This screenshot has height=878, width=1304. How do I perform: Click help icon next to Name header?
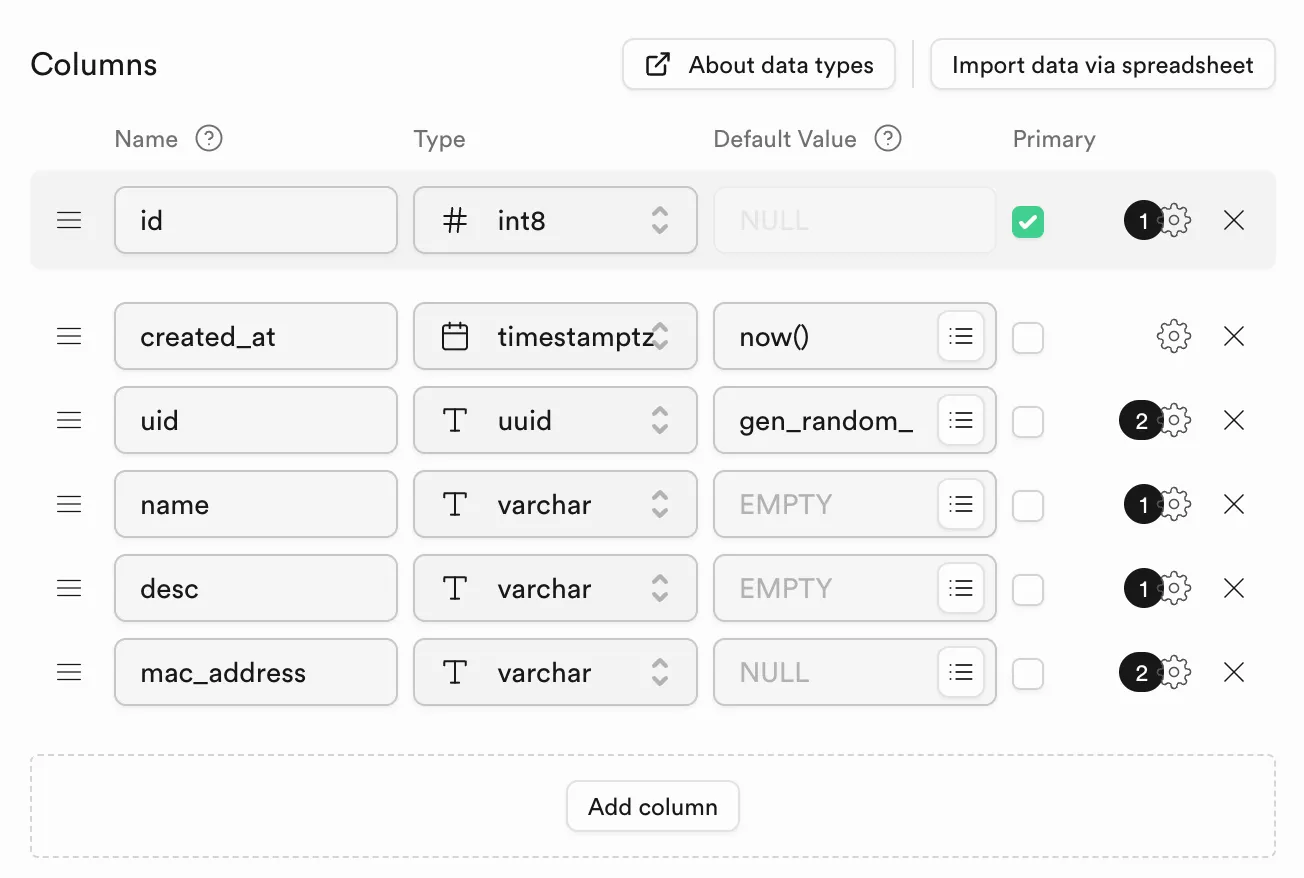click(208, 139)
